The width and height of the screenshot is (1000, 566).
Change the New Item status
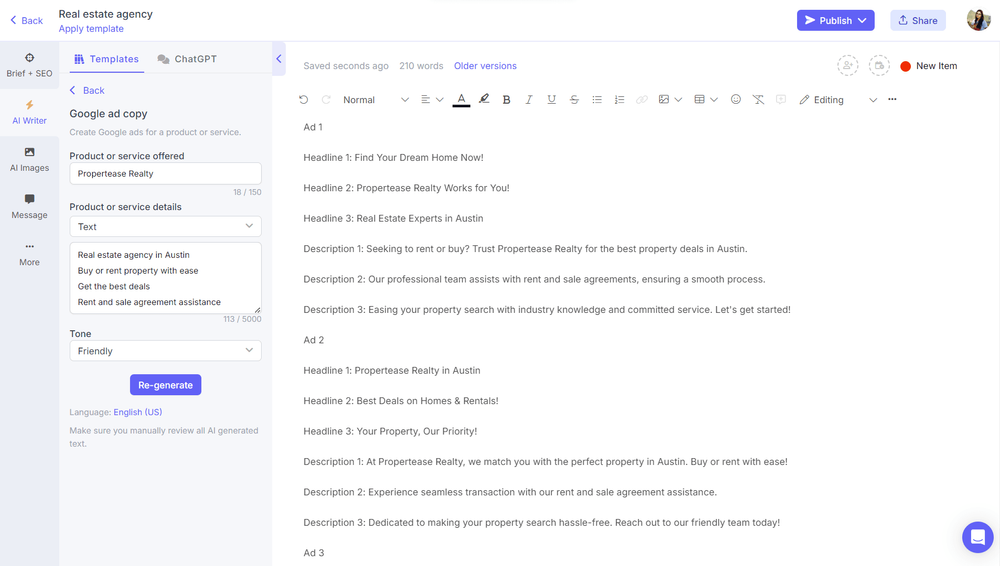pos(929,66)
